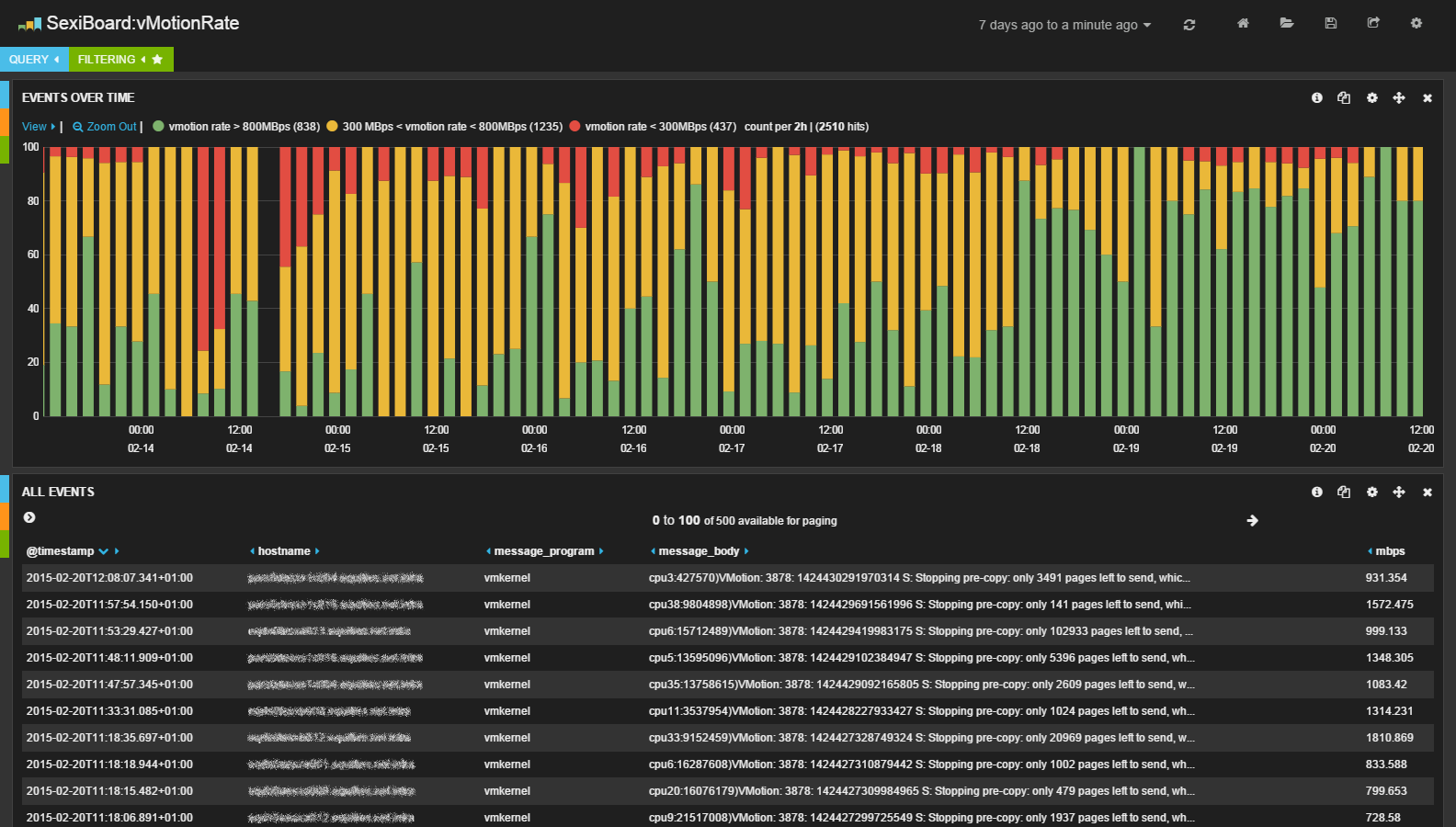Move the Events Over Time panel
The width and height of the screenshot is (1456, 827).
point(1399,97)
